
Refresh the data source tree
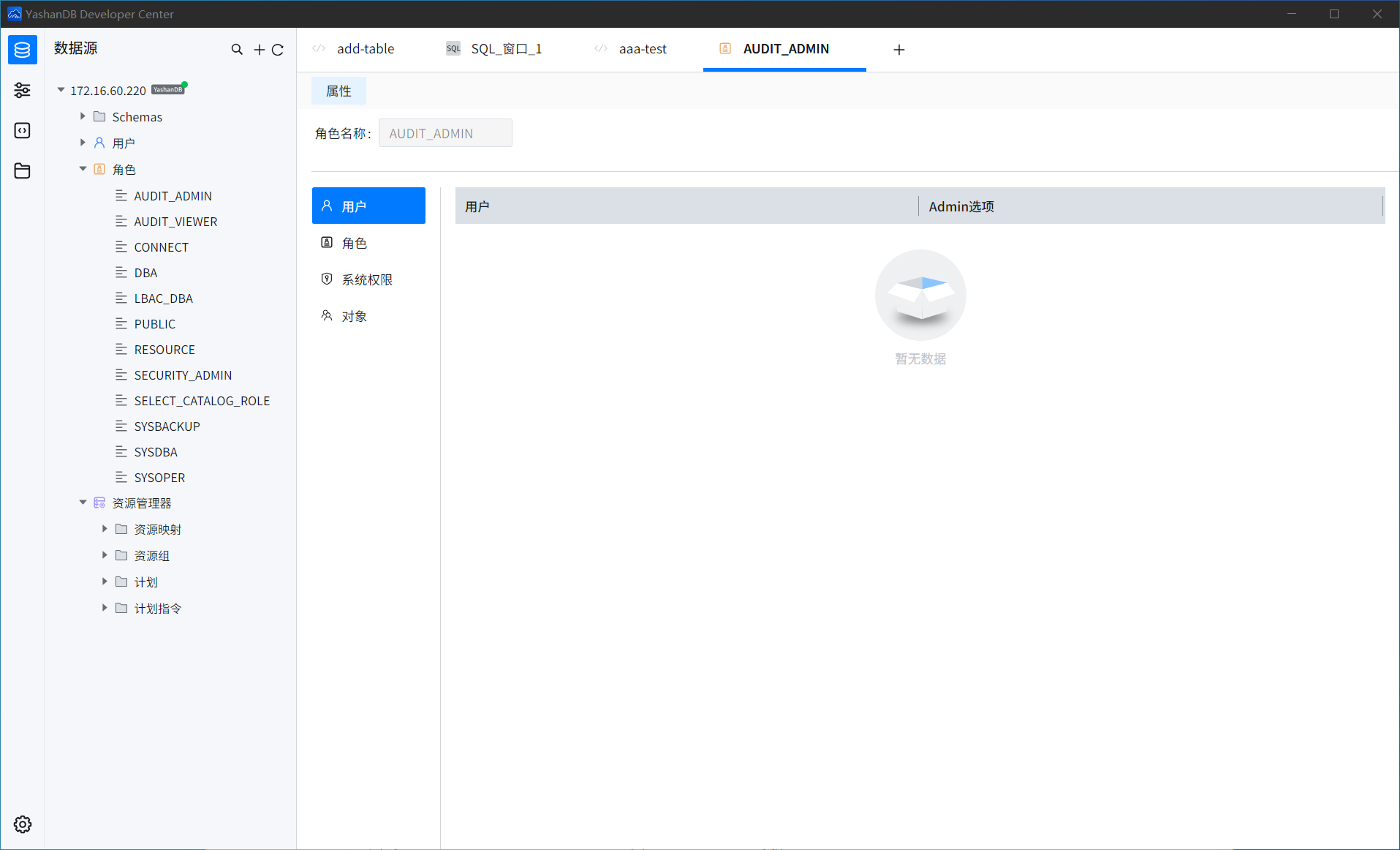[x=278, y=50]
